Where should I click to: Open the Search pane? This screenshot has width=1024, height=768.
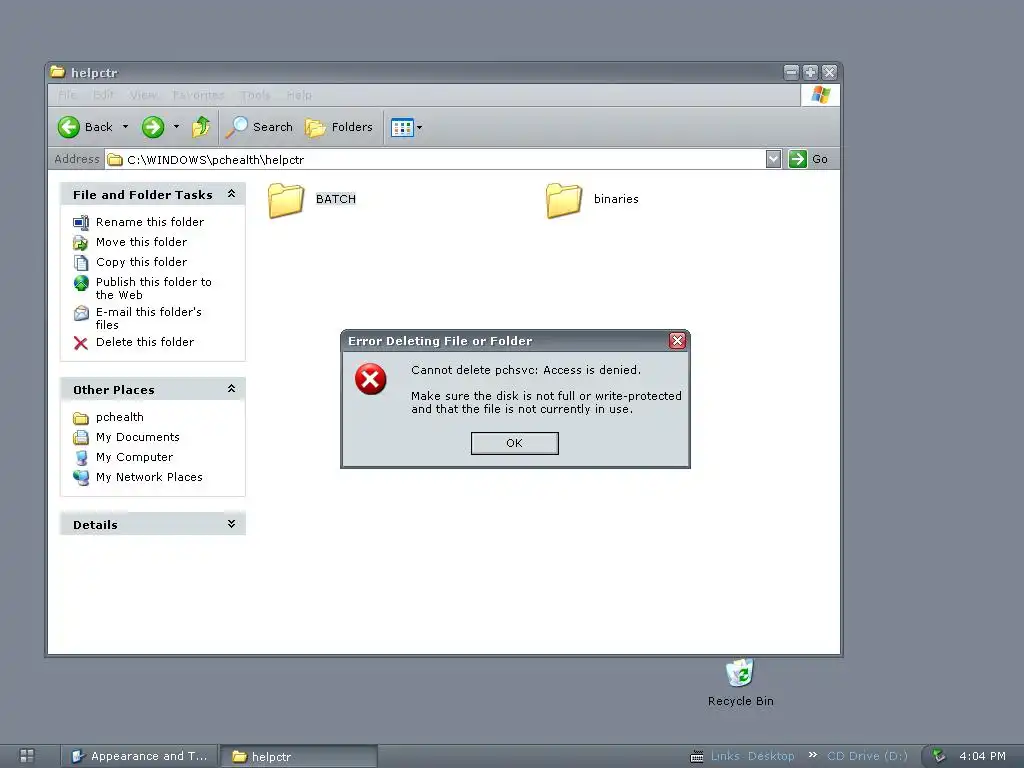[x=259, y=127]
